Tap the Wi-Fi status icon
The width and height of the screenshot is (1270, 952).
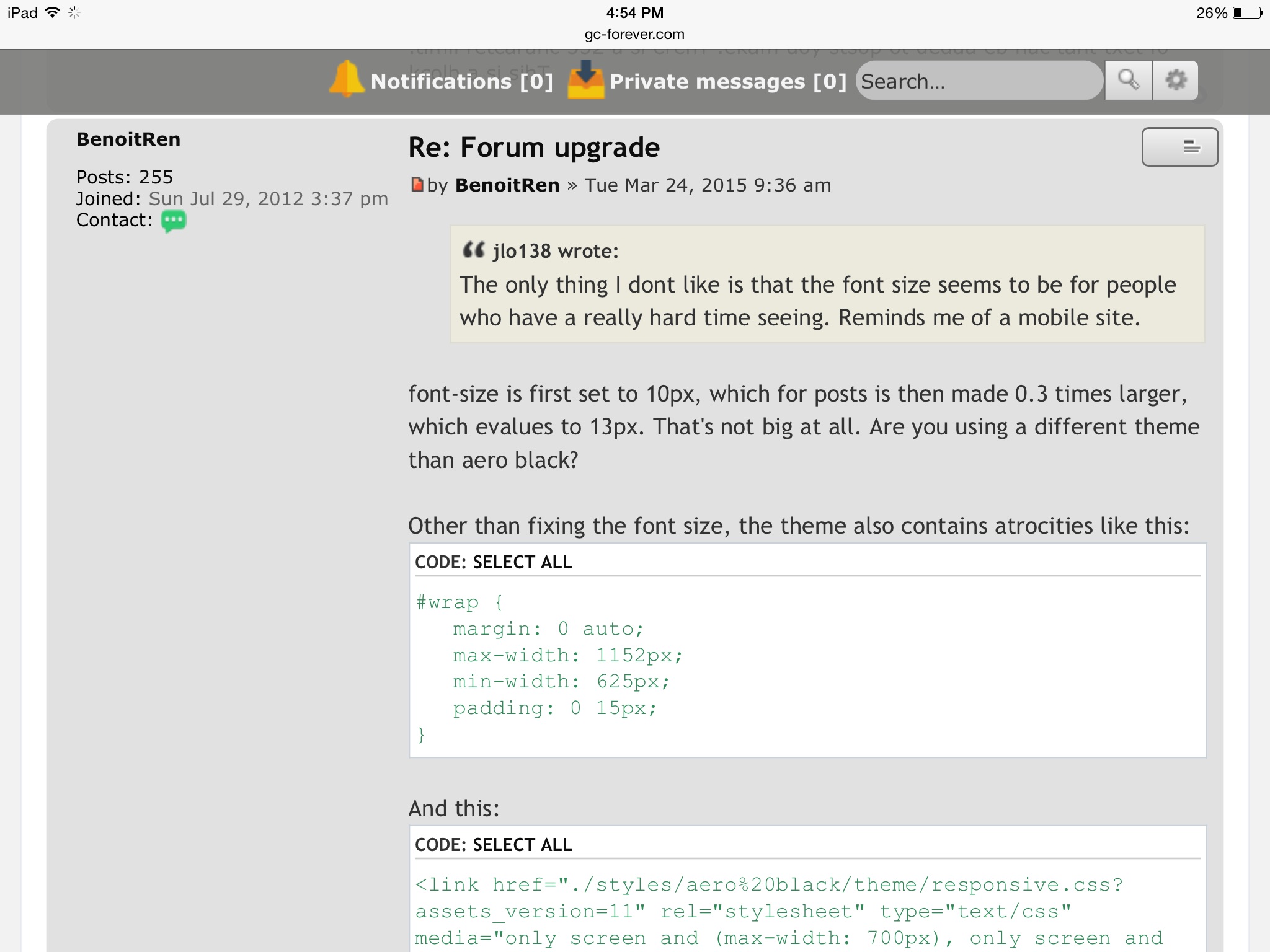pos(53,12)
